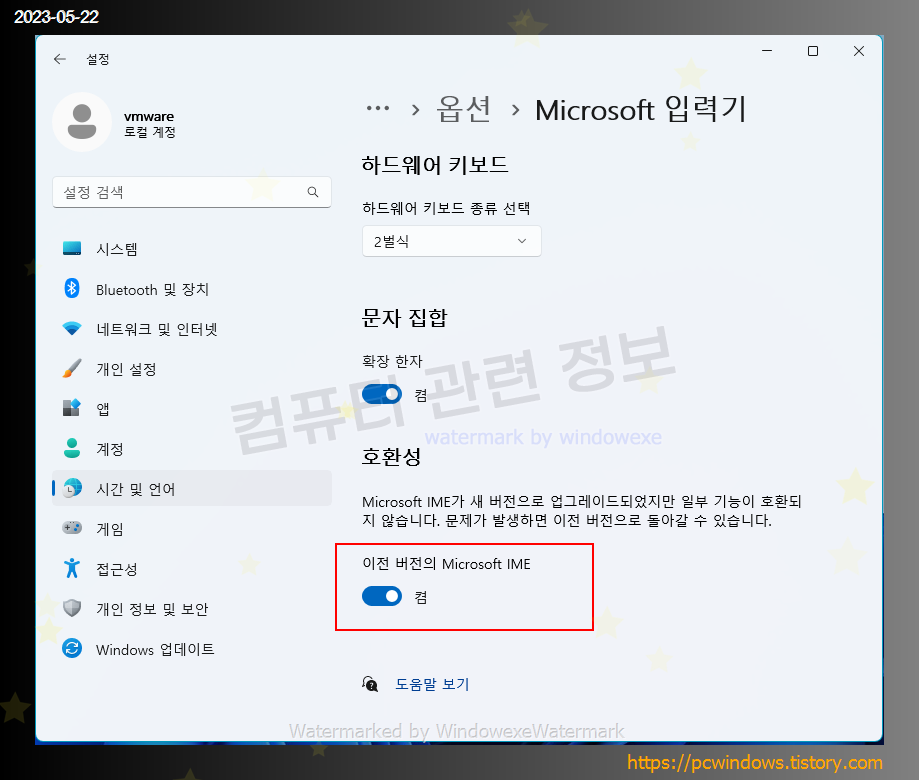Go to 네트워크 및 인터넷 settings
Viewport: 919px width, 780px height.
pos(192,329)
